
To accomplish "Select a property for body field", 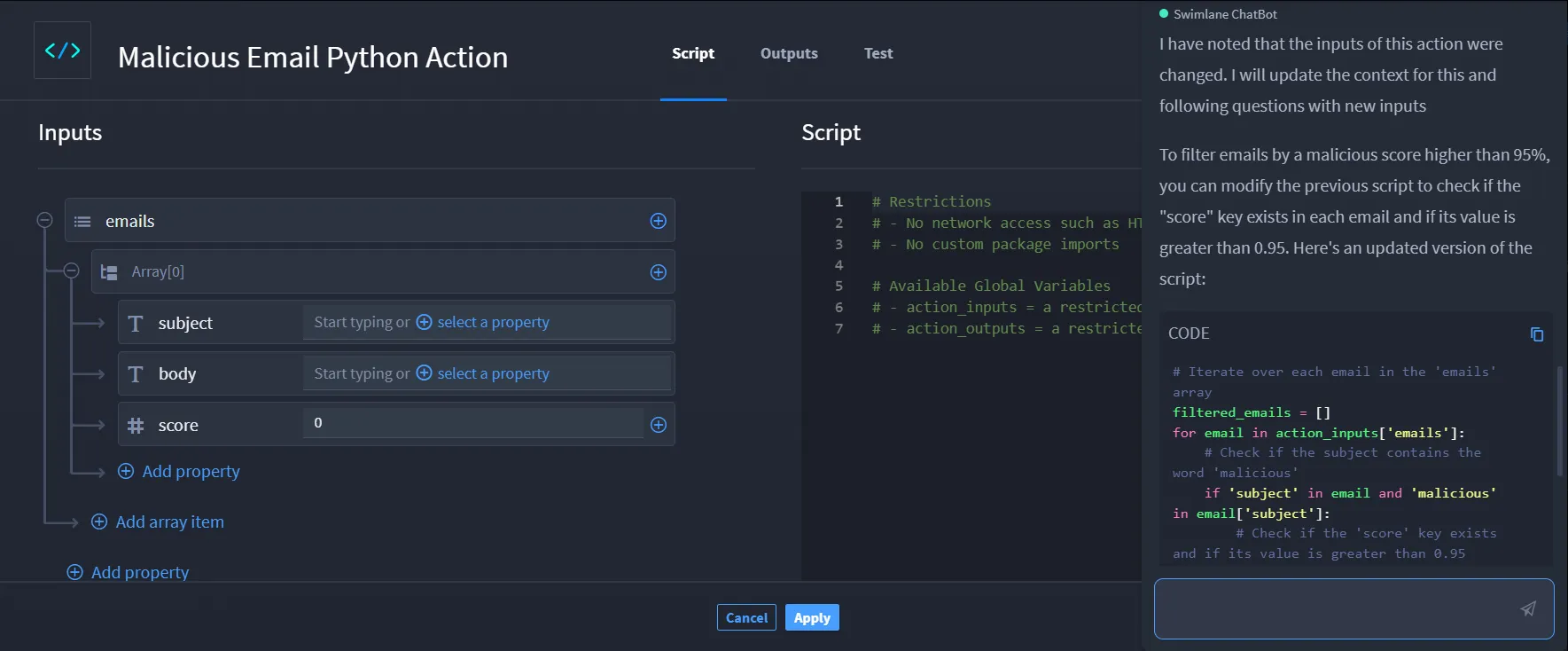I will point(483,373).
